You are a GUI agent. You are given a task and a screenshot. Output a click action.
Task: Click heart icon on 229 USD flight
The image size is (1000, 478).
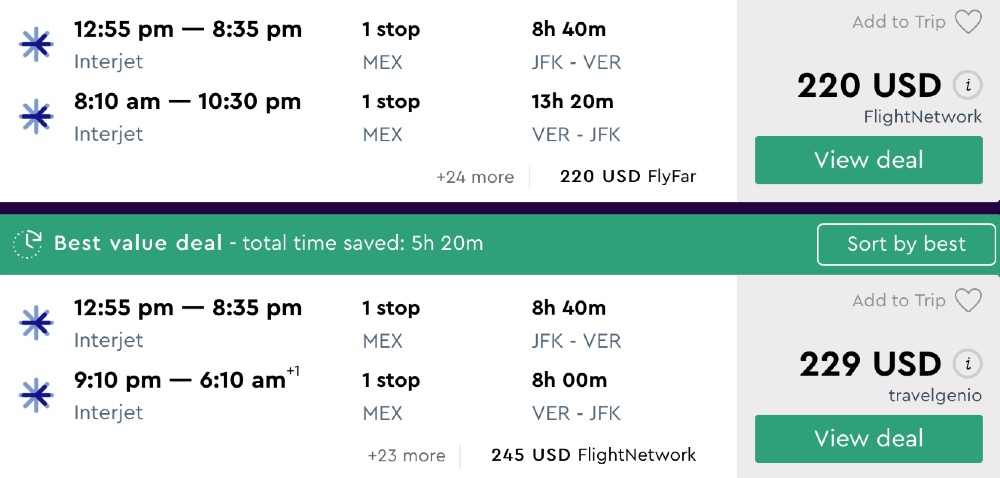point(968,300)
